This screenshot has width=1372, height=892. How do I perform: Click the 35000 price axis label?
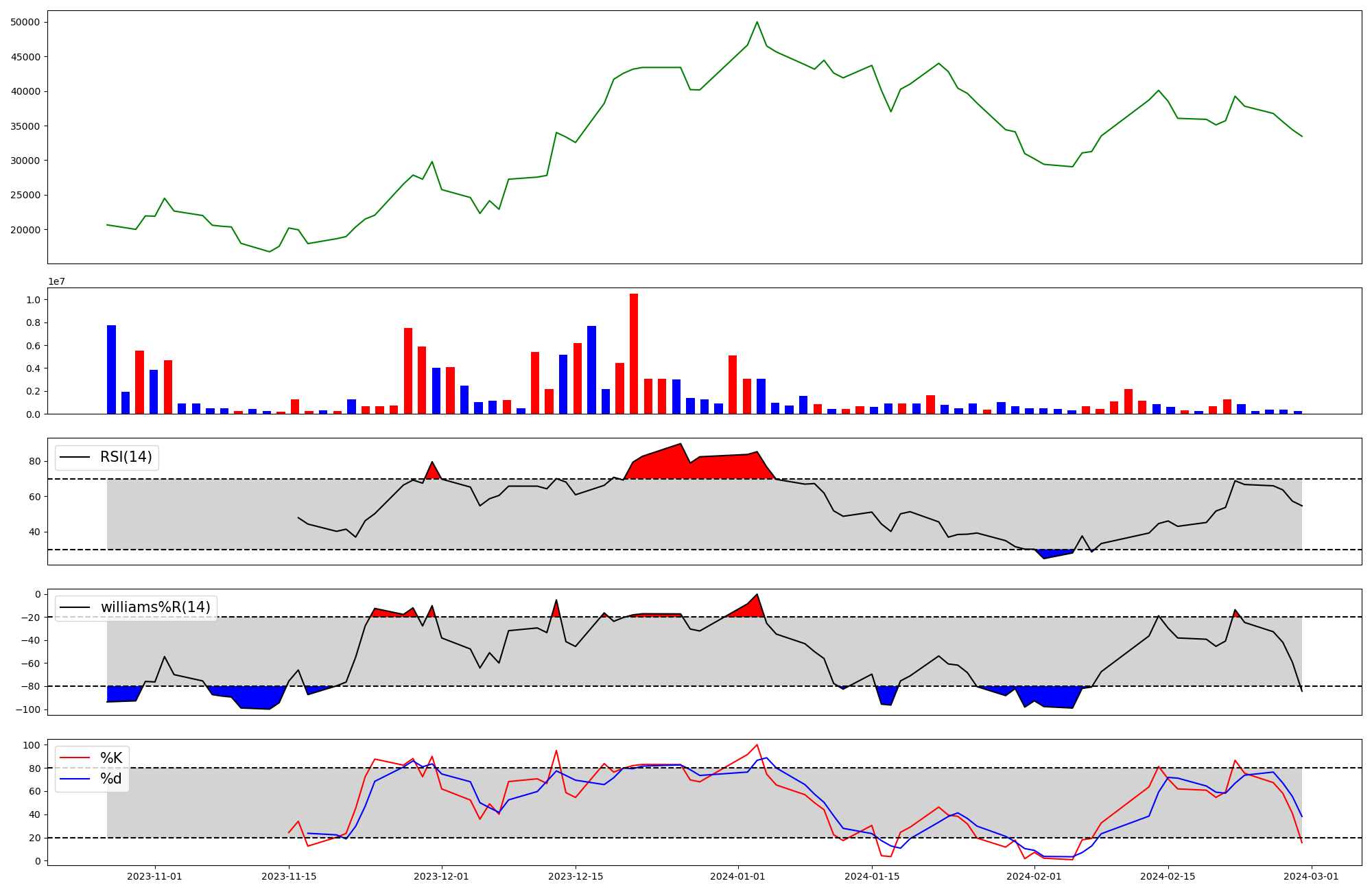[25, 126]
